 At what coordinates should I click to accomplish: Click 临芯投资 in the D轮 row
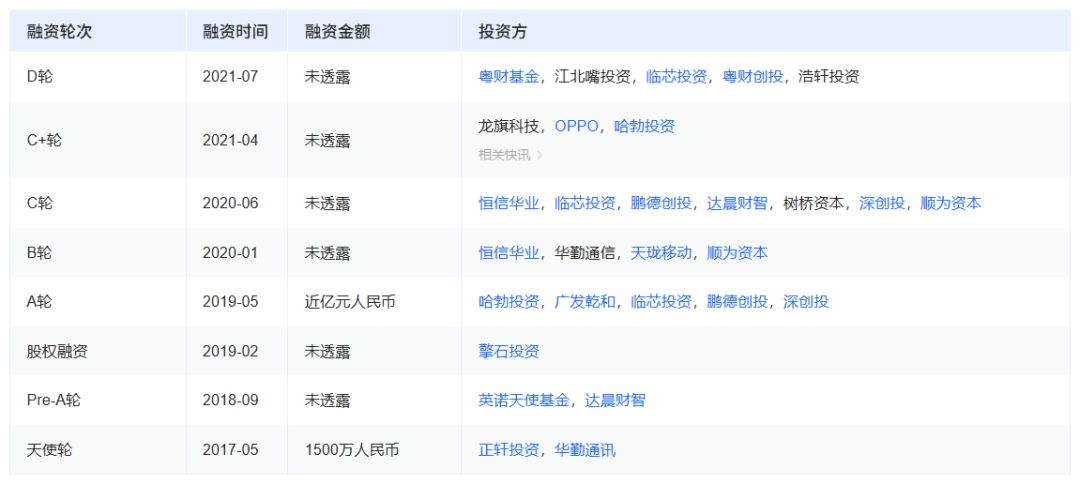(x=676, y=76)
